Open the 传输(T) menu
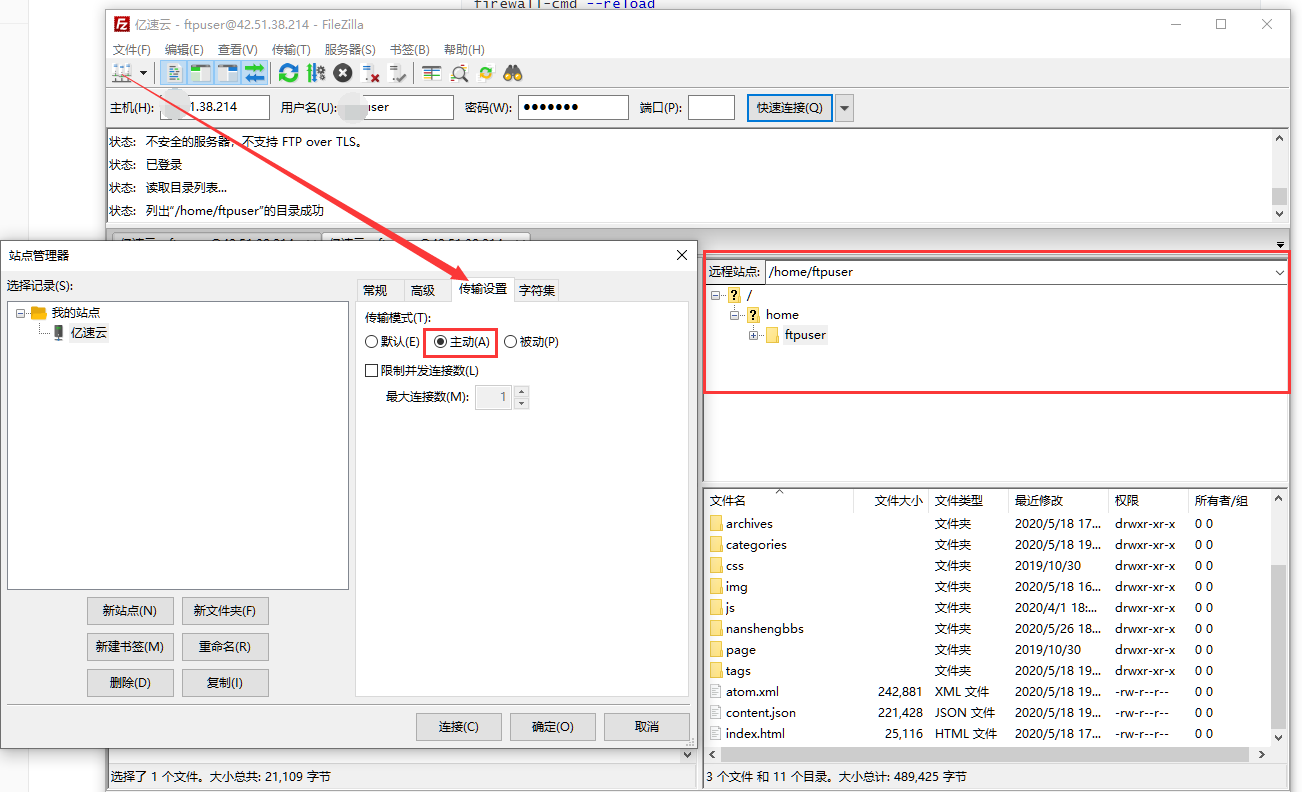 [291, 49]
